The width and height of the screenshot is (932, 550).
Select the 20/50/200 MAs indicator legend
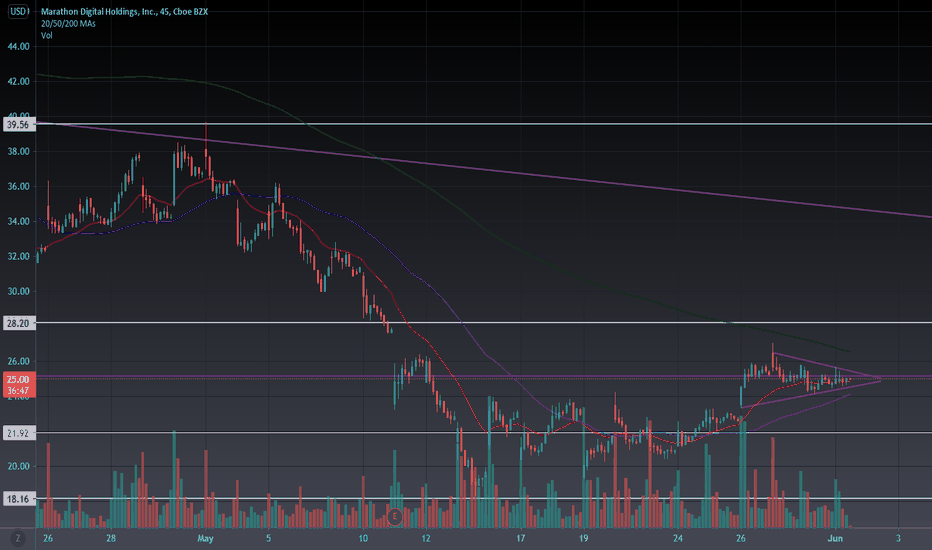68,24
